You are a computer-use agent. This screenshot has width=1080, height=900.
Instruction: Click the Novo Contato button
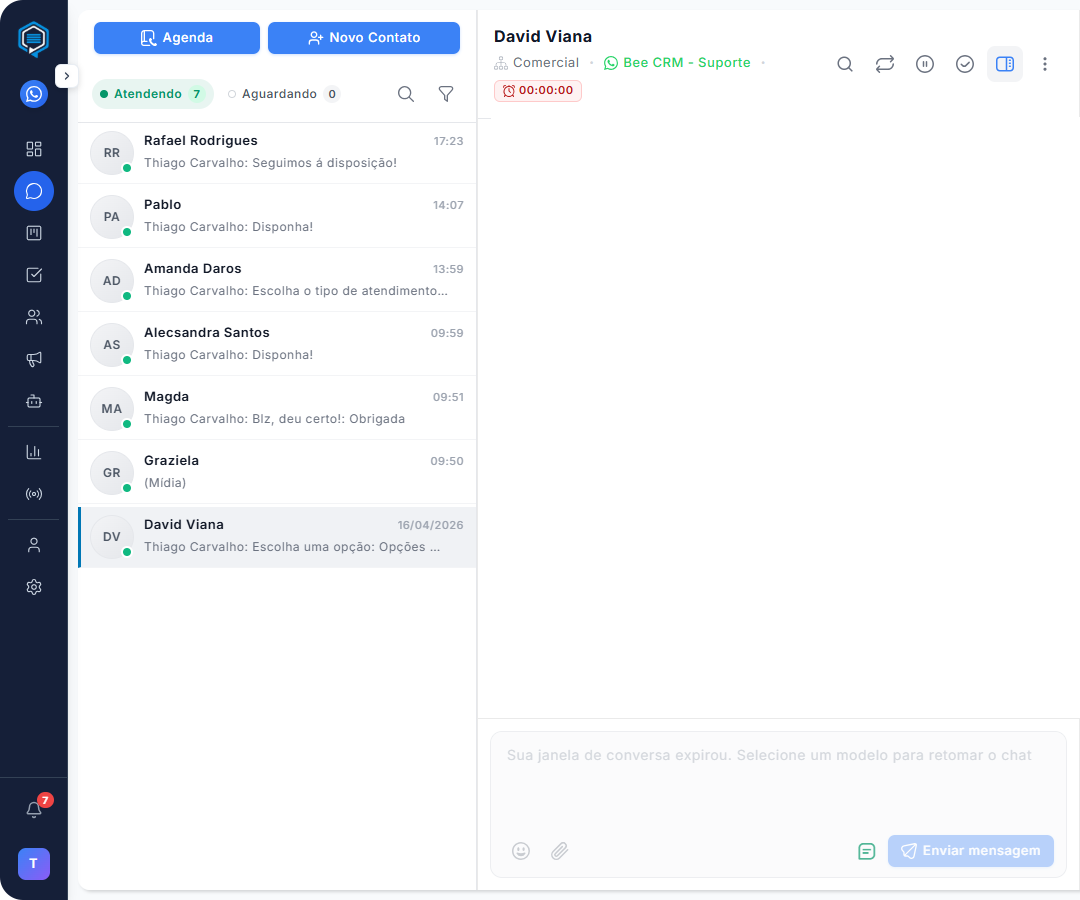(x=364, y=38)
